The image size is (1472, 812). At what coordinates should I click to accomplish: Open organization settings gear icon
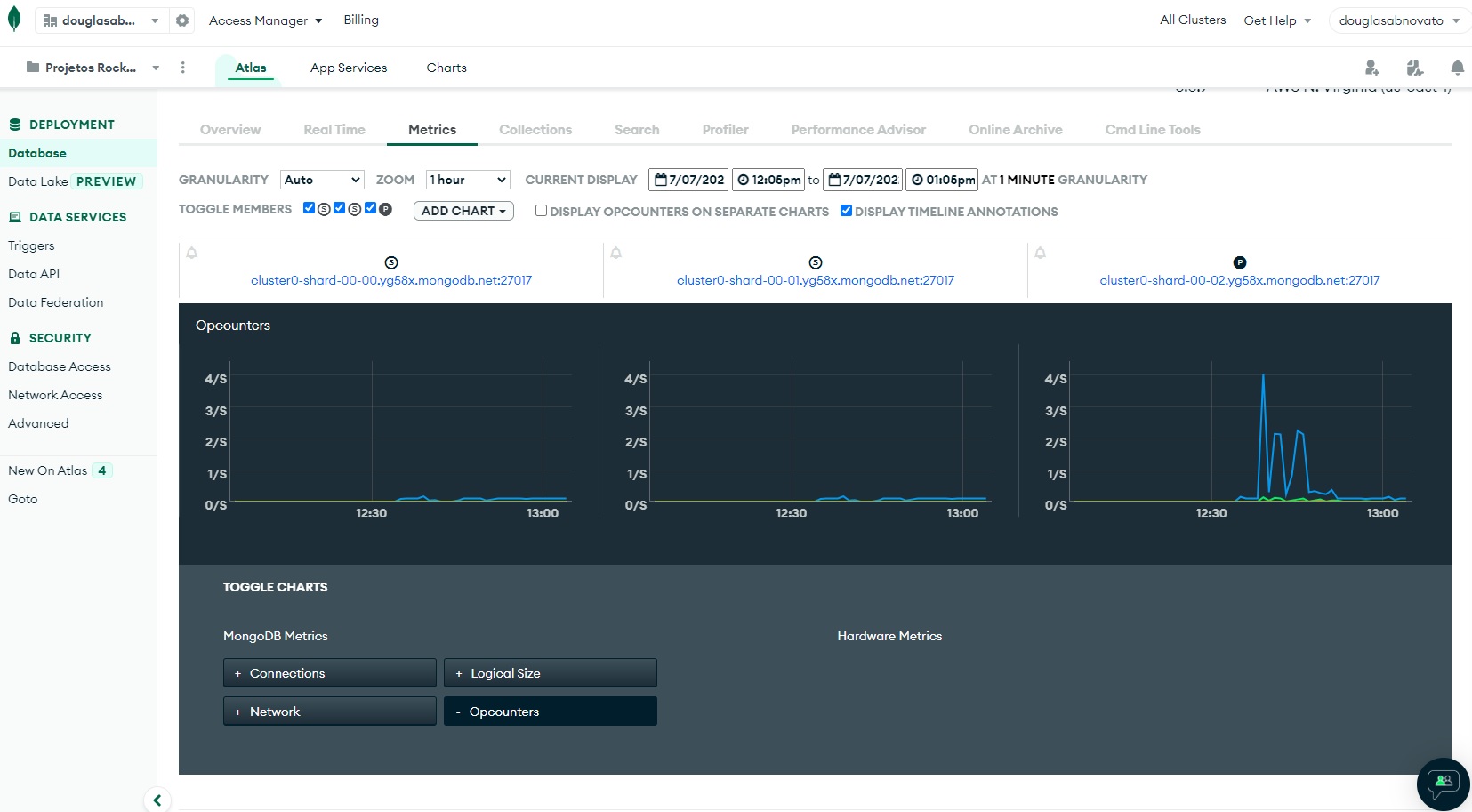[182, 20]
